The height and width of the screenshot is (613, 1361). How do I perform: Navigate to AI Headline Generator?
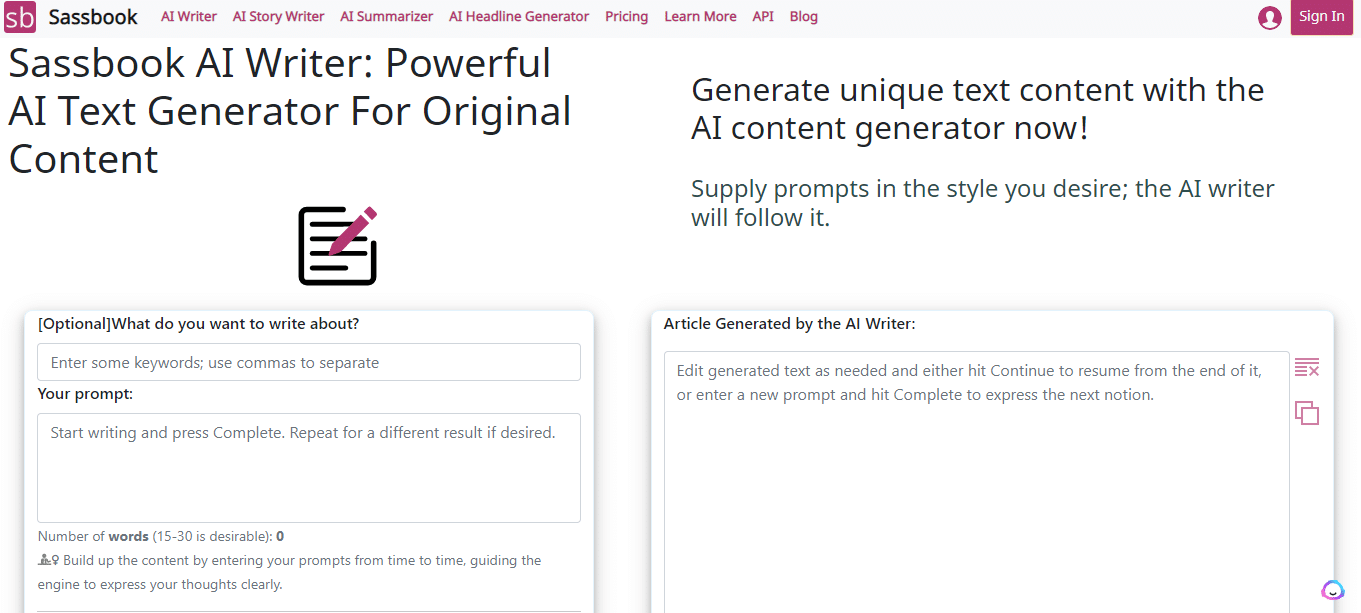(x=519, y=17)
